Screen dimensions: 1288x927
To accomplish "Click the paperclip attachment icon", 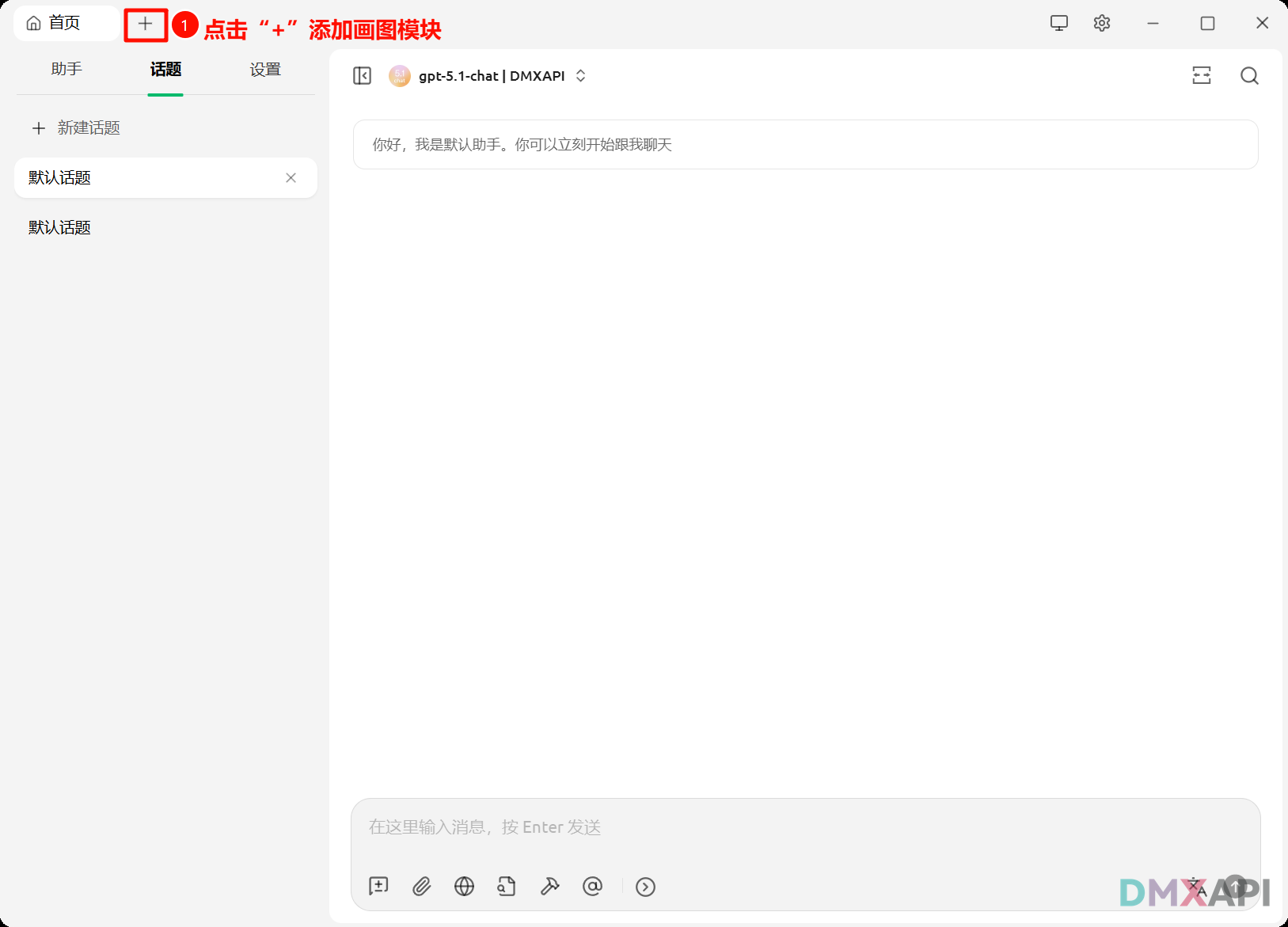I will [421, 886].
